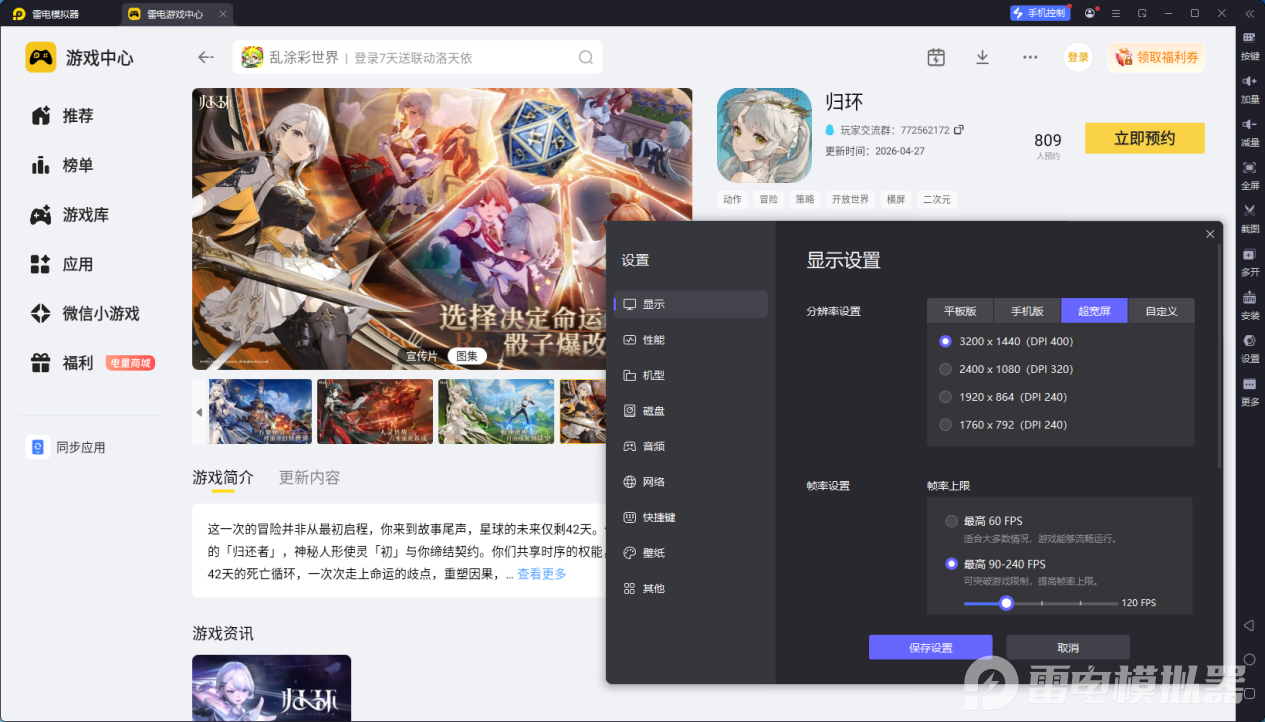Screen dimensions: 1265x722
Task: Enter fullscreen via 全屏 icon
Action: (x=1250, y=173)
